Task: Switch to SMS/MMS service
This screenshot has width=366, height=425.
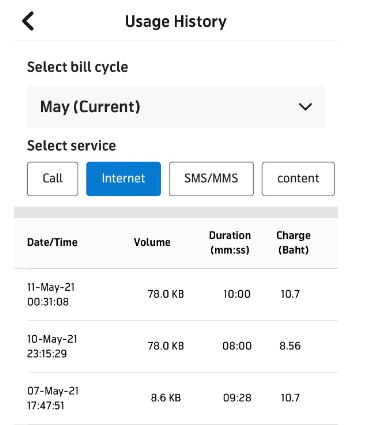Action: [211, 179]
